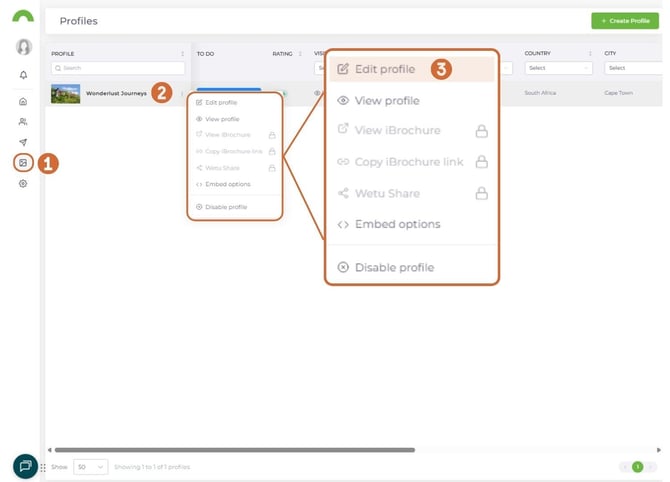Screen dimensions: 670x482
Task: Open the chat support bubble icon
Action: tap(25, 466)
